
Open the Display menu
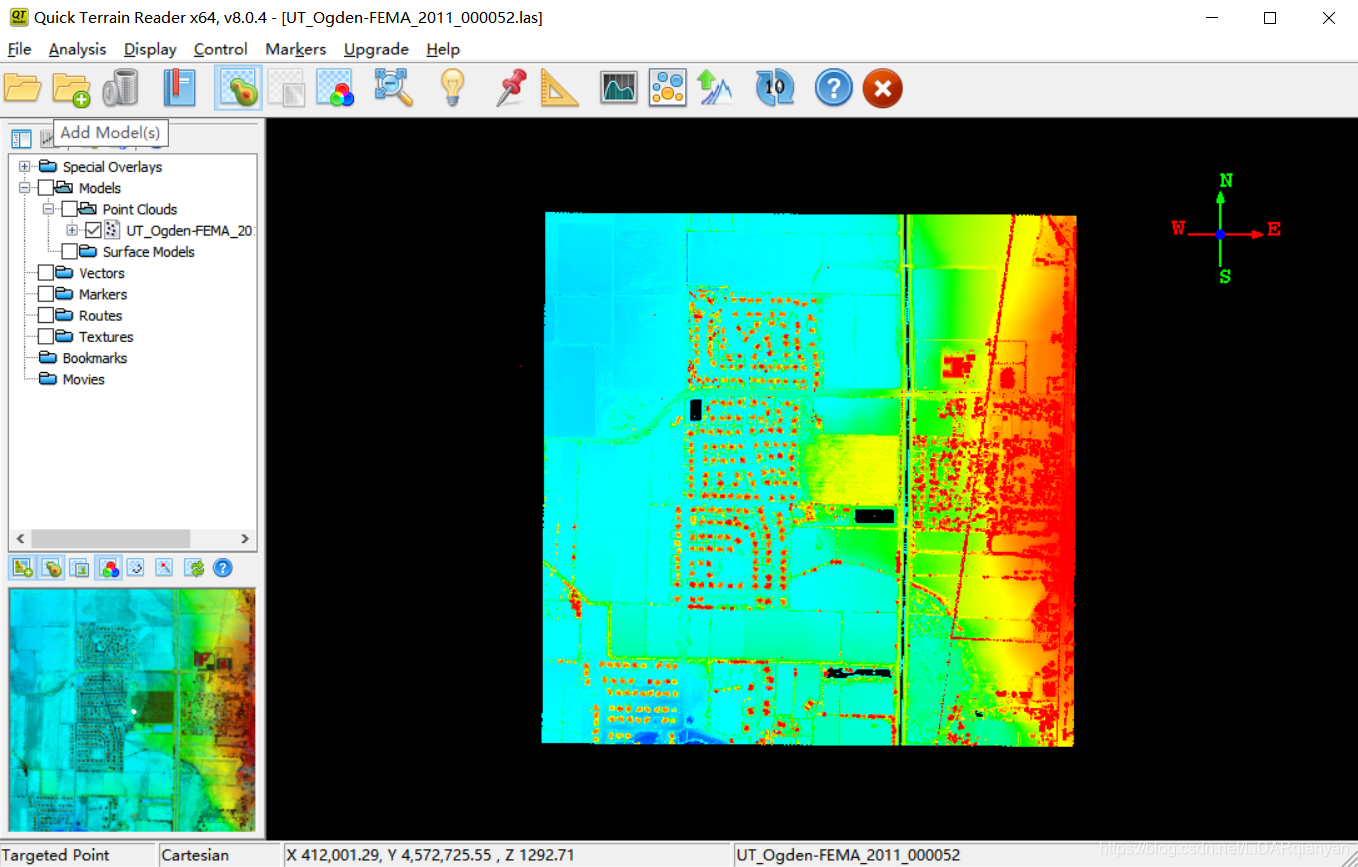[x=150, y=49]
